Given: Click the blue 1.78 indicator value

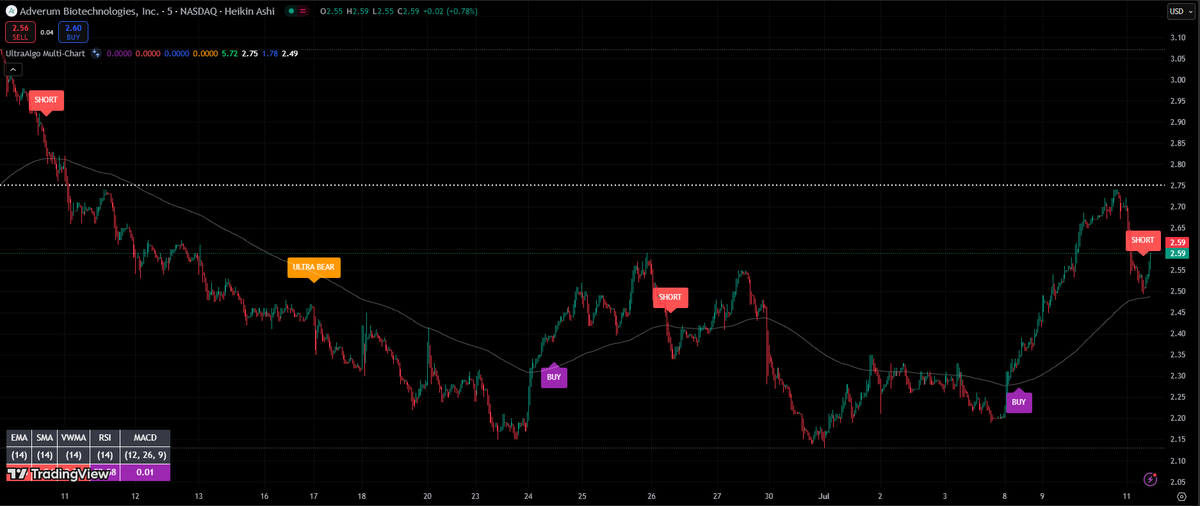Looking at the screenshot, I should [270, 53].
